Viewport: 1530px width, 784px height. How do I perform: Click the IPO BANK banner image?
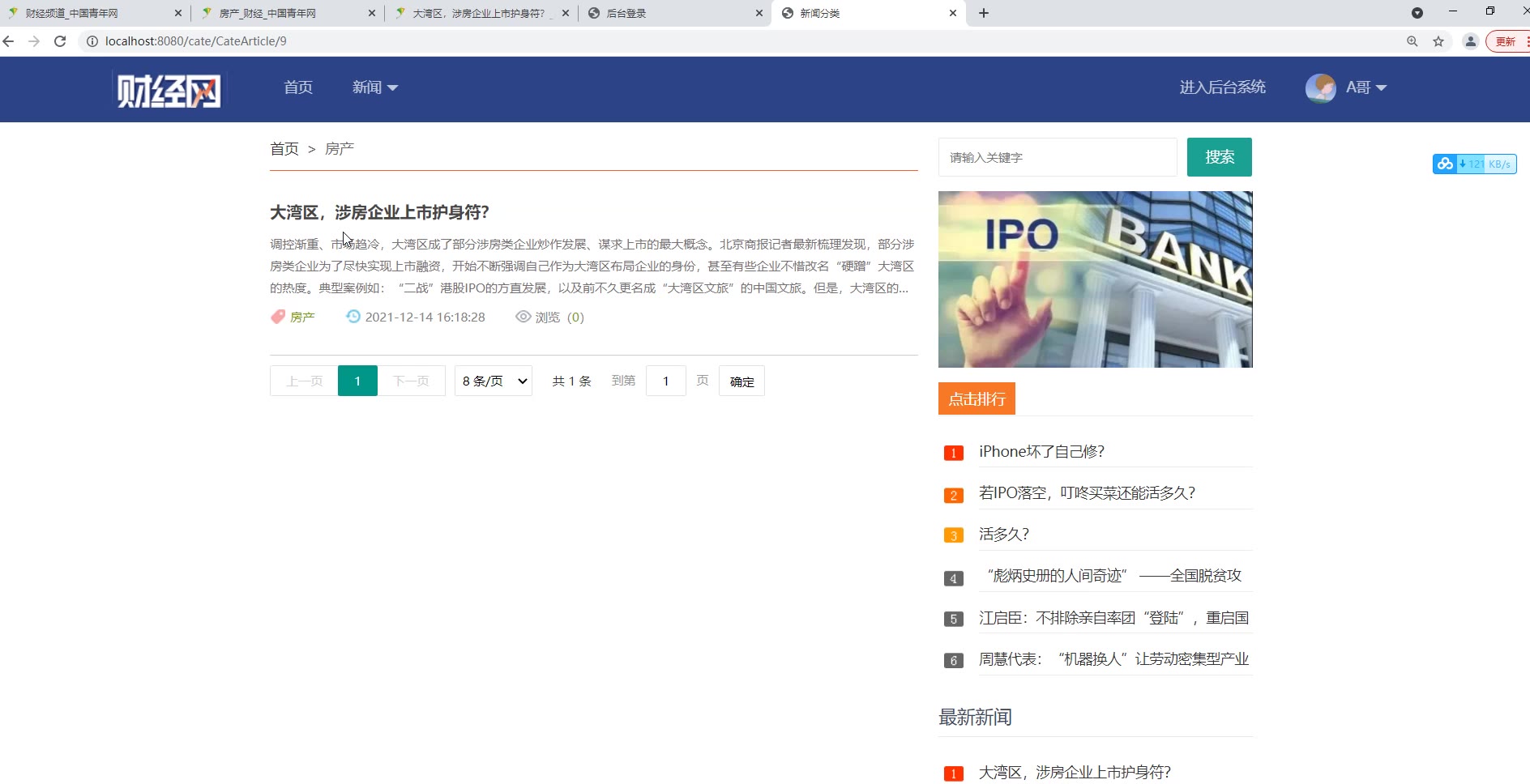coord(1096,279)
